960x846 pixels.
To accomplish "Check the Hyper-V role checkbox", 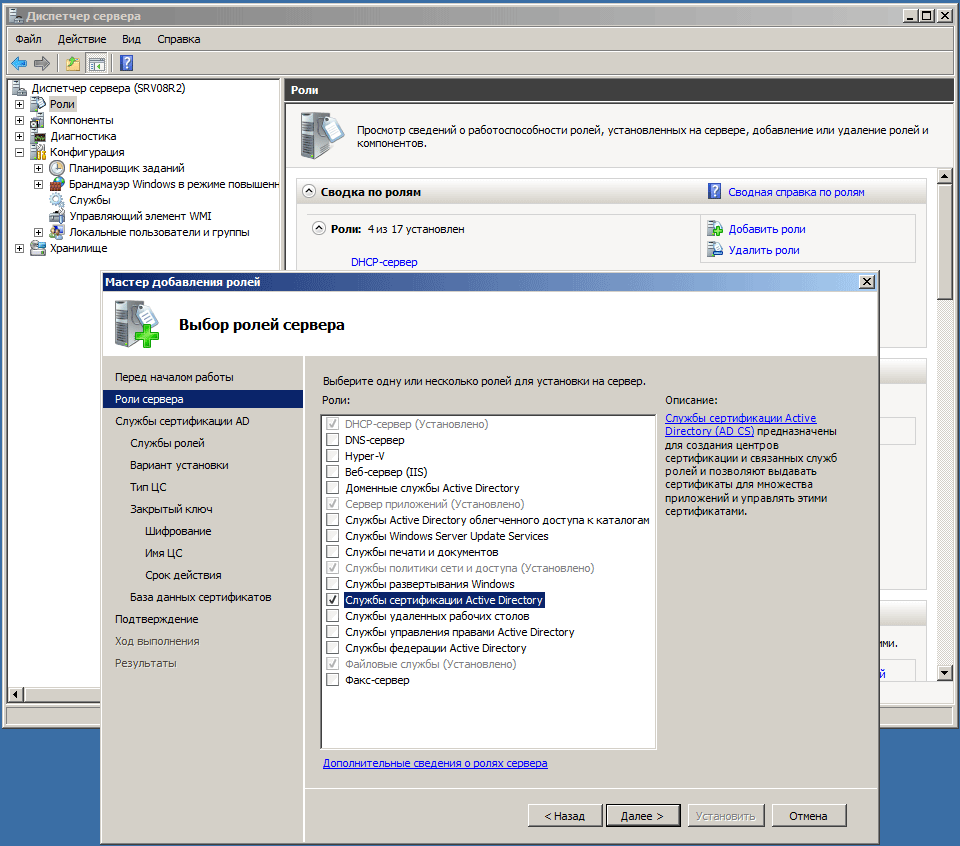I will coord(332,456).
